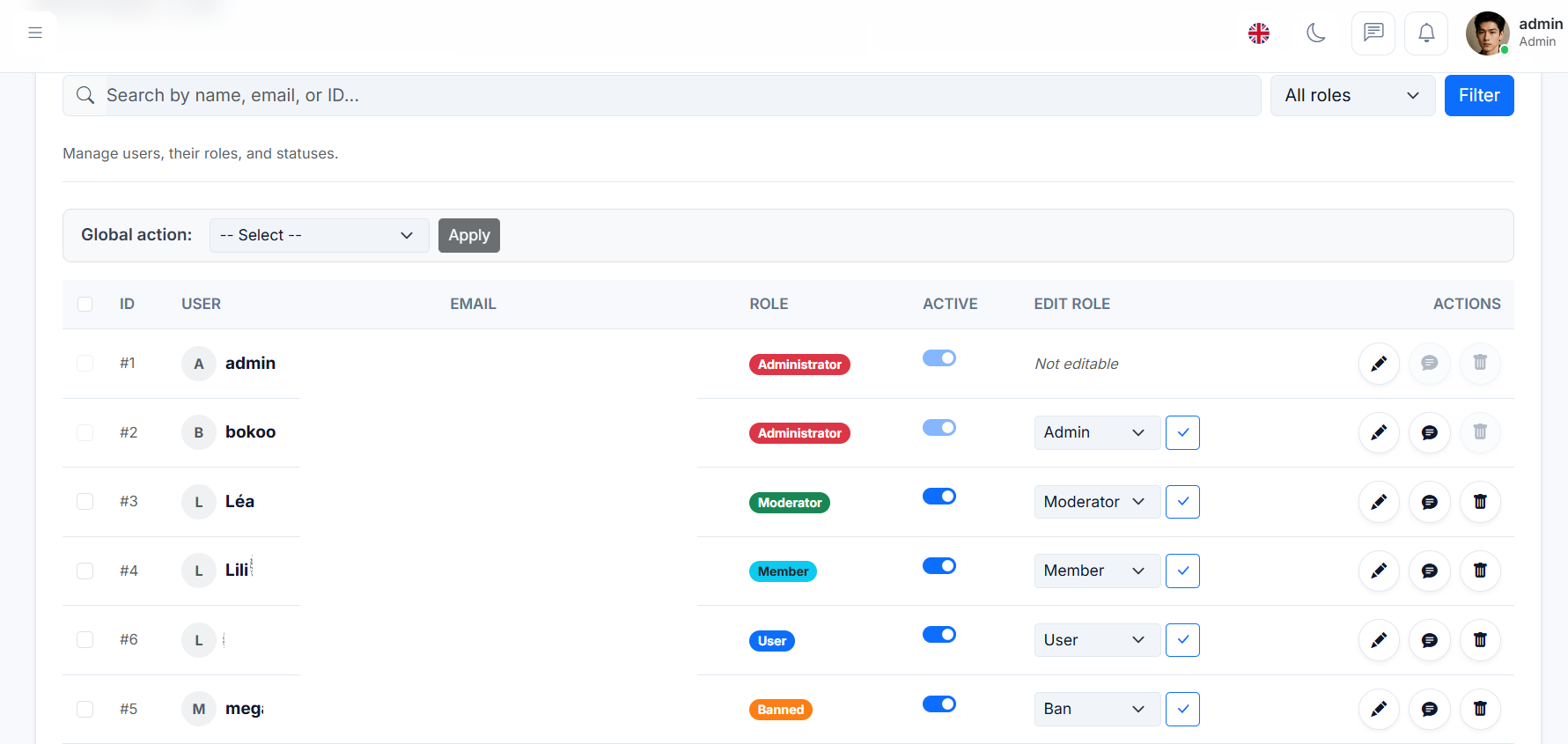Screen dimensions: 1568x744
Task: Click the ROLE column header
Action: point(769,304)
